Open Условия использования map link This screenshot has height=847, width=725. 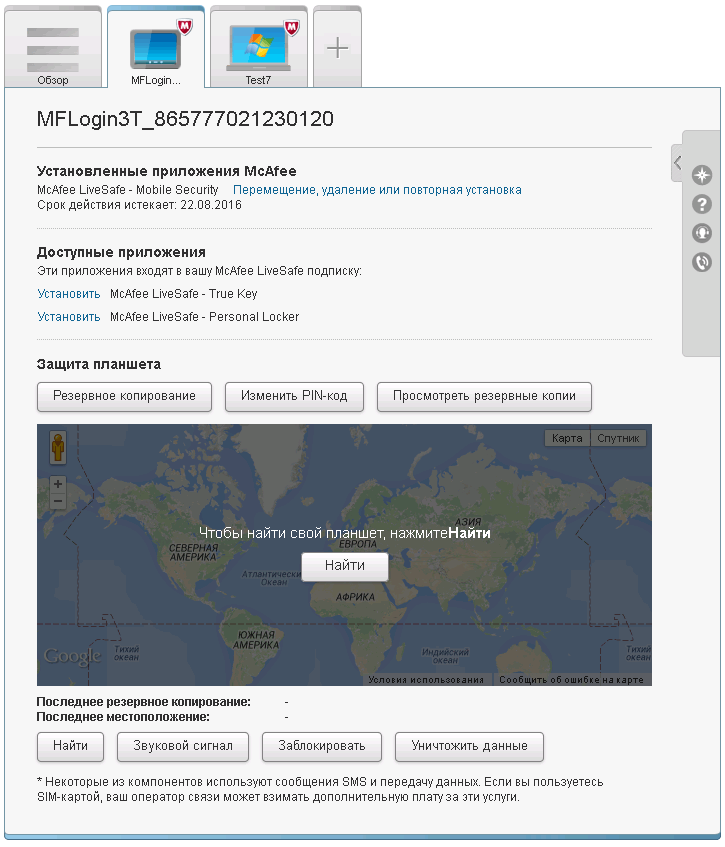click(x=426, y=680)
